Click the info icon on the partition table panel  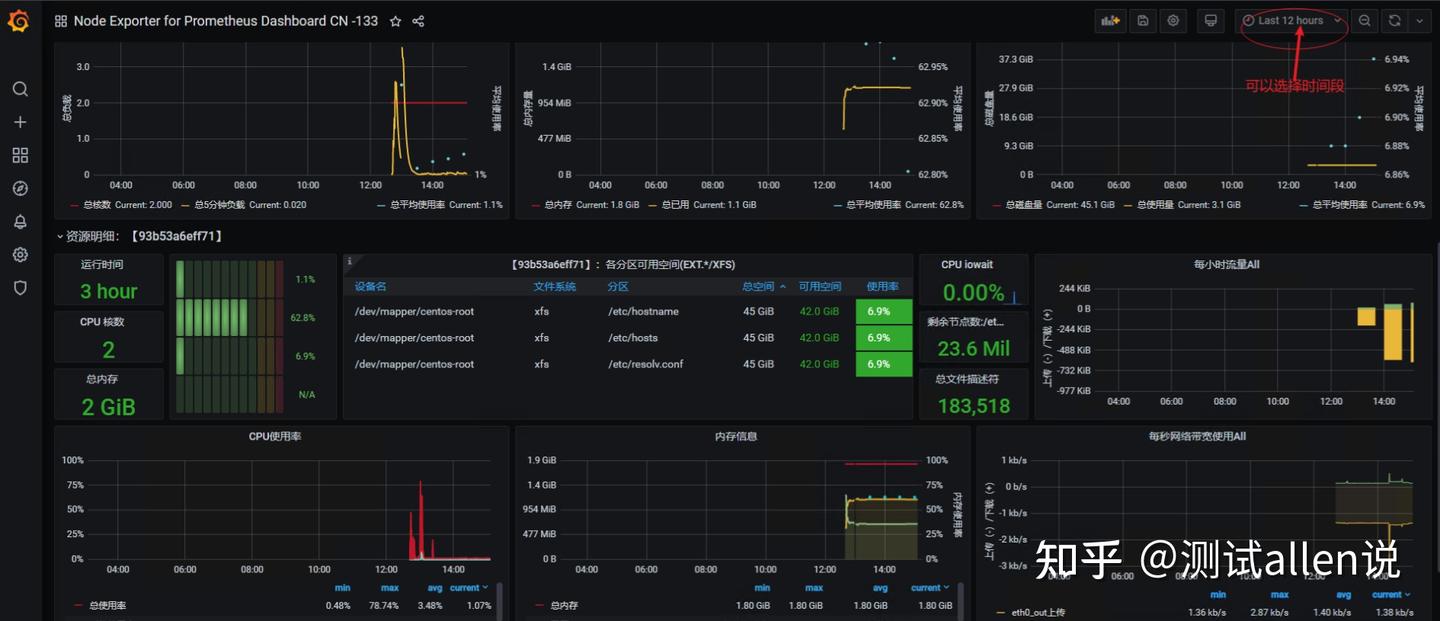tap(350, 261)
